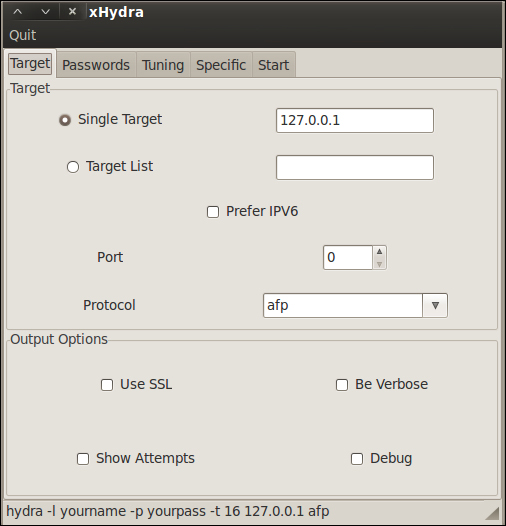Open the Quit menu

pos(23,35)
